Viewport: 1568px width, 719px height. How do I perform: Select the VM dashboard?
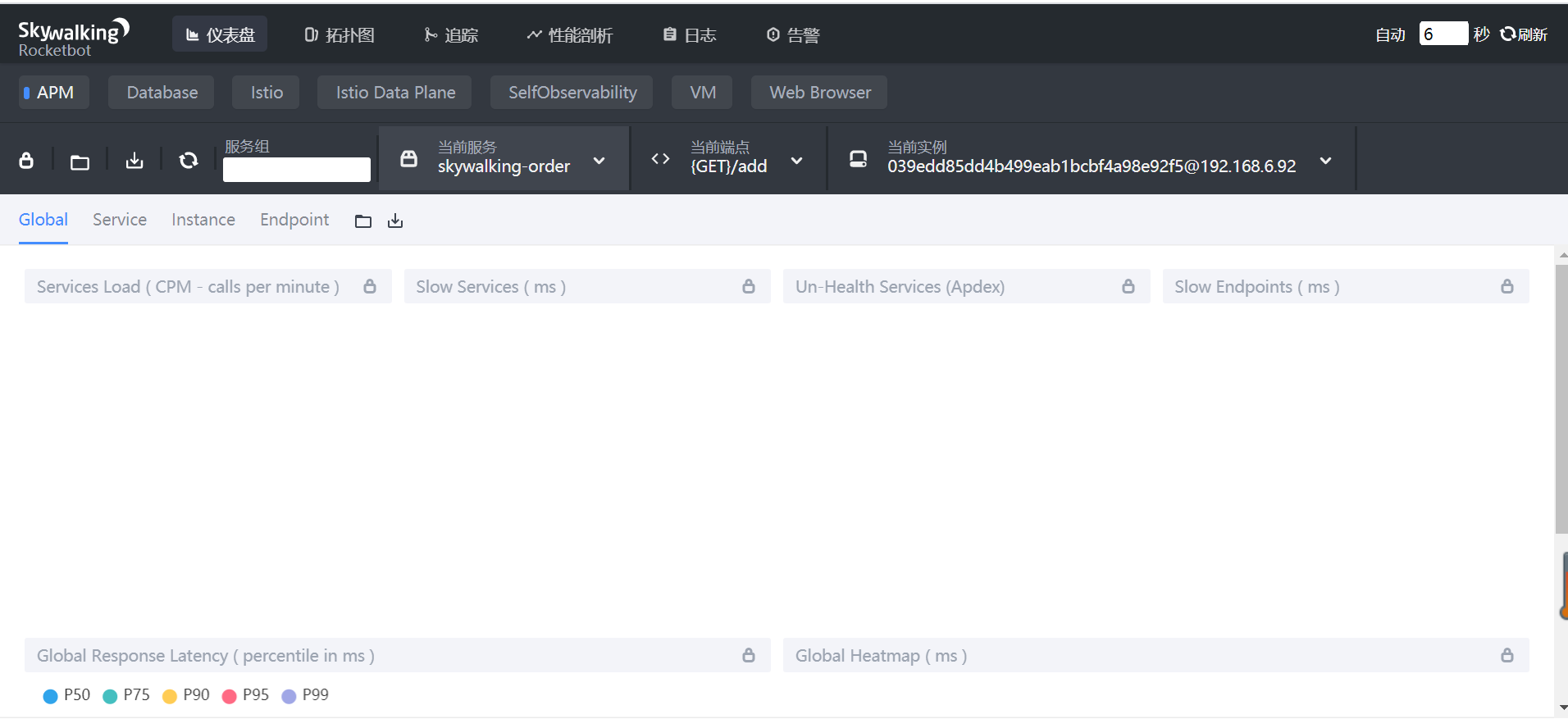tap(703, 92)
